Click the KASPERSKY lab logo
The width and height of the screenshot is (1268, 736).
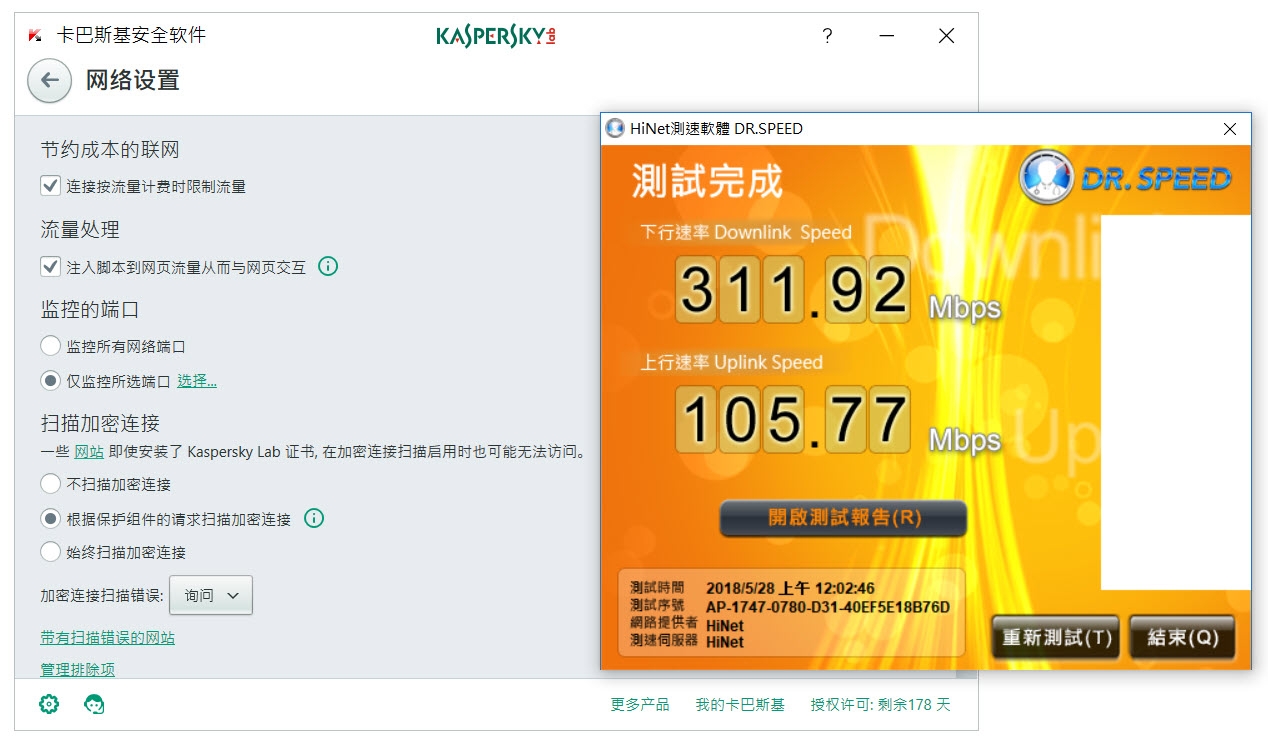[x=496, y=36]
